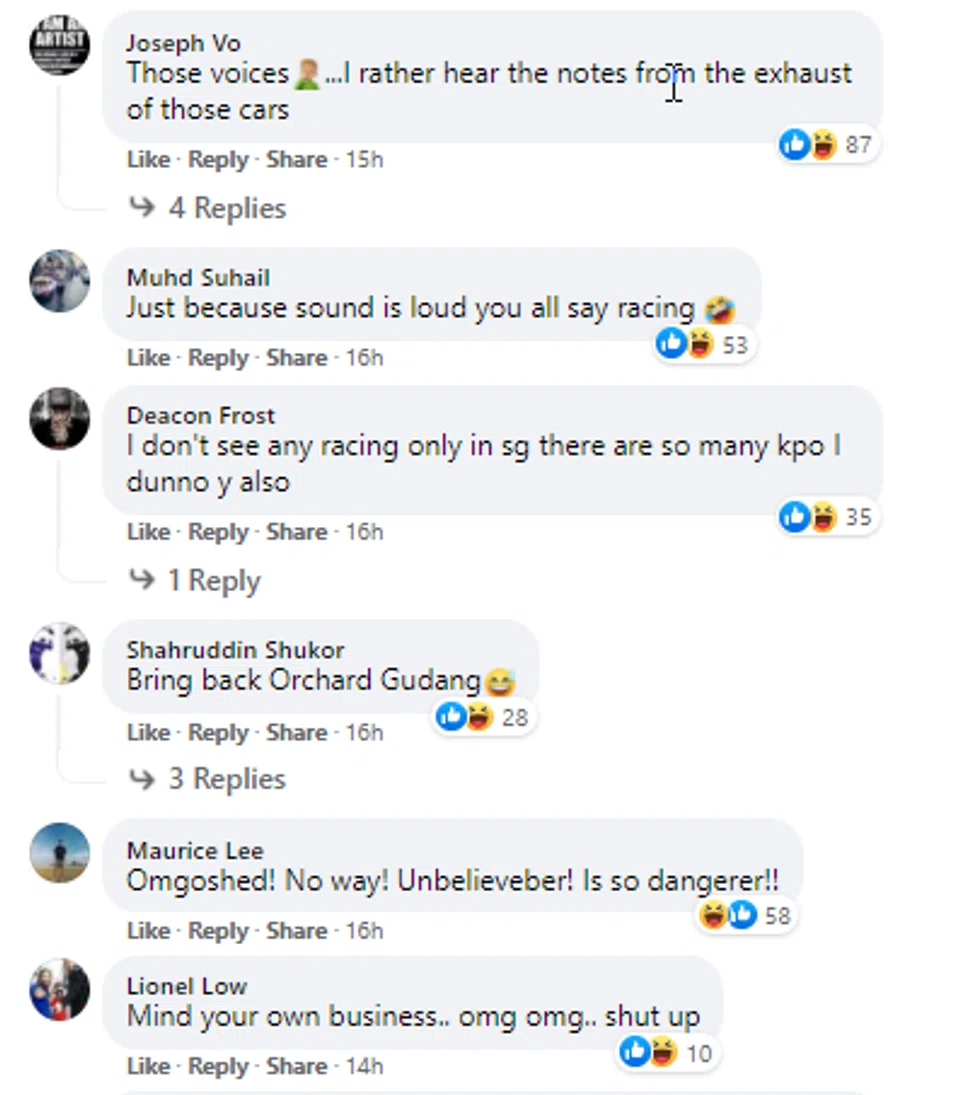Like Deacon Frost's comment

(148, 532)
